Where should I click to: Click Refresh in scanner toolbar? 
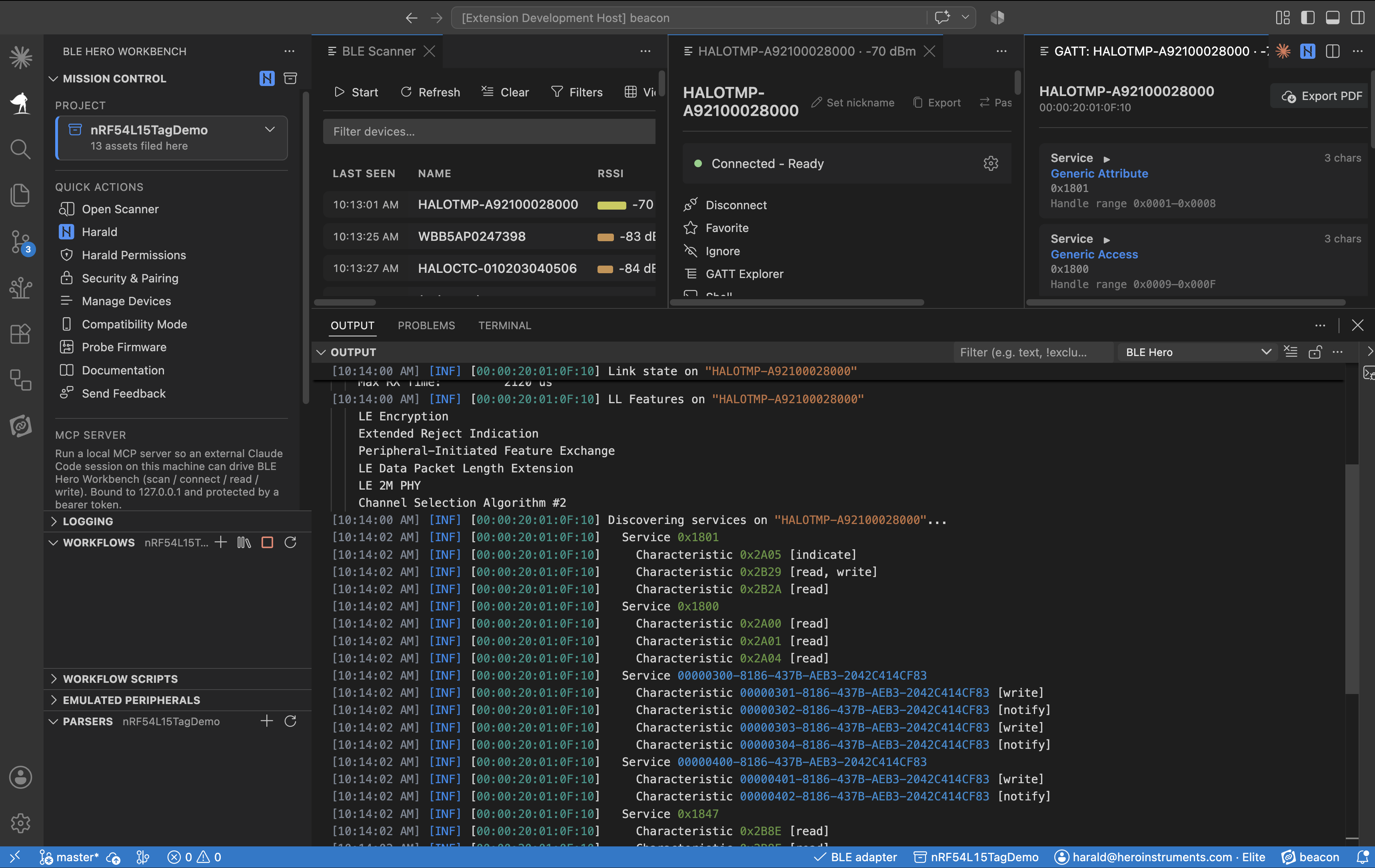point(430,92)
